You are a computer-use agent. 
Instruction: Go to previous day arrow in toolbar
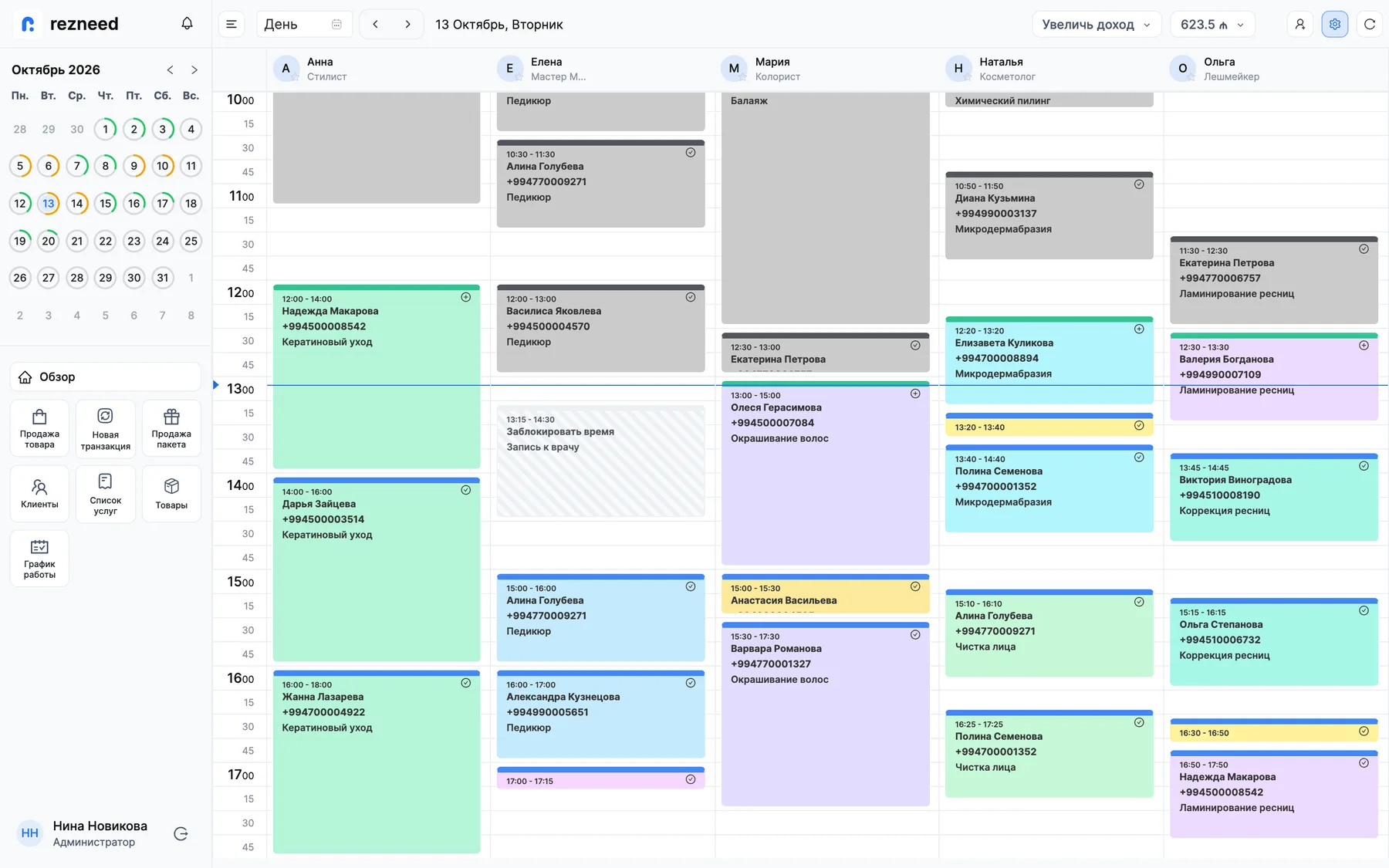coord(375,25)
